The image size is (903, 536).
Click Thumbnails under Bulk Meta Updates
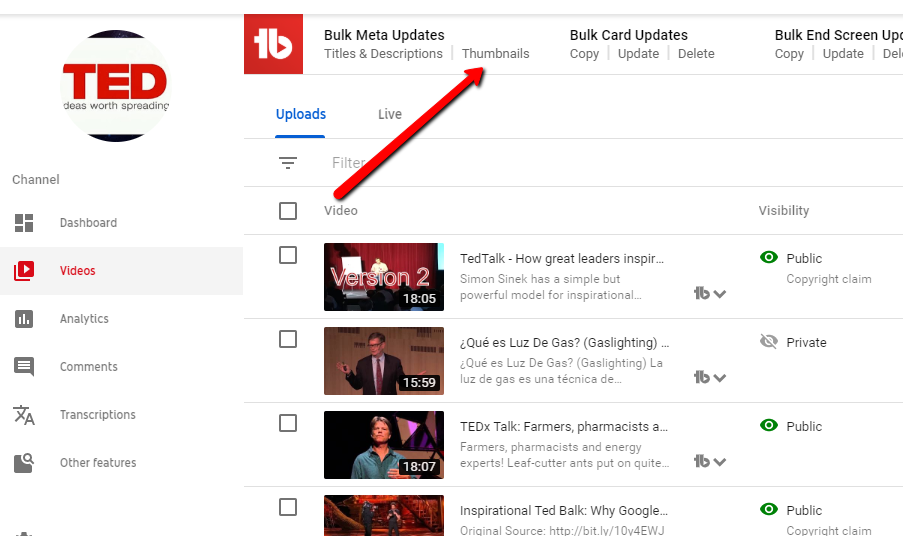point(496,54)
